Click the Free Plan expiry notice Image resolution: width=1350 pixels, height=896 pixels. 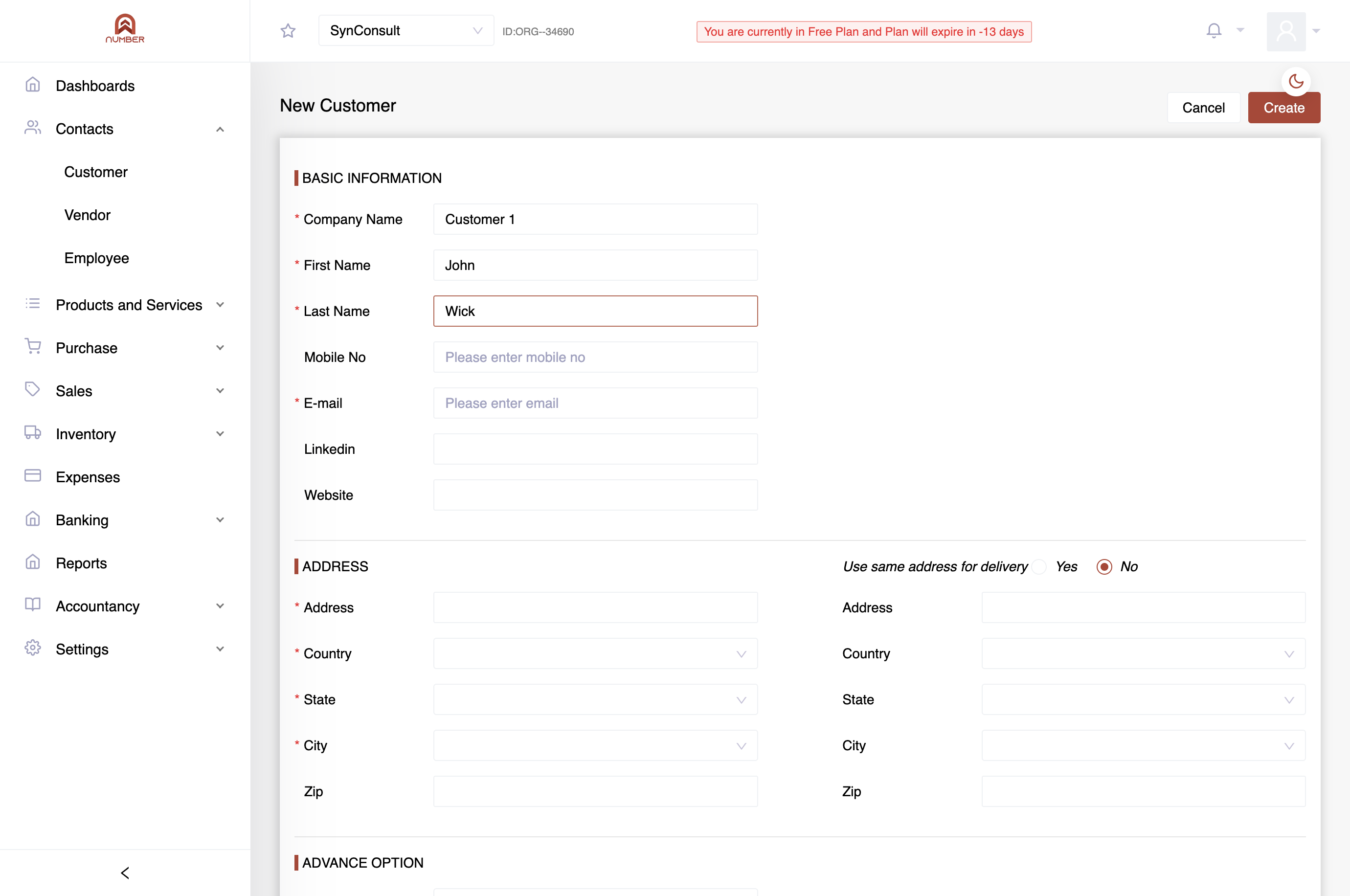(x=864, y=32)
